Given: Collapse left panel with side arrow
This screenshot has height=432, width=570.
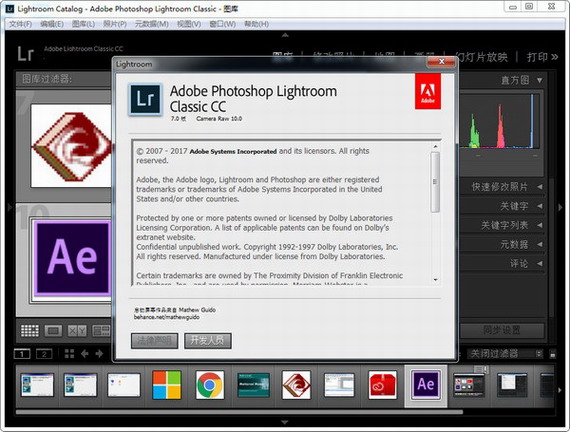Looking at the screenshot, I should tap(9, 207).
